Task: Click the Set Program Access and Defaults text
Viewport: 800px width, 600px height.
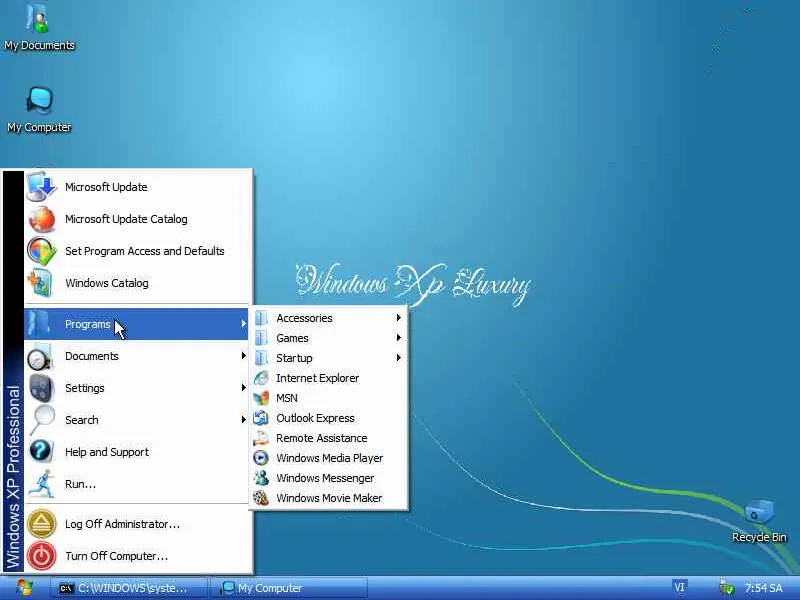Action: [x=144, y=251]
